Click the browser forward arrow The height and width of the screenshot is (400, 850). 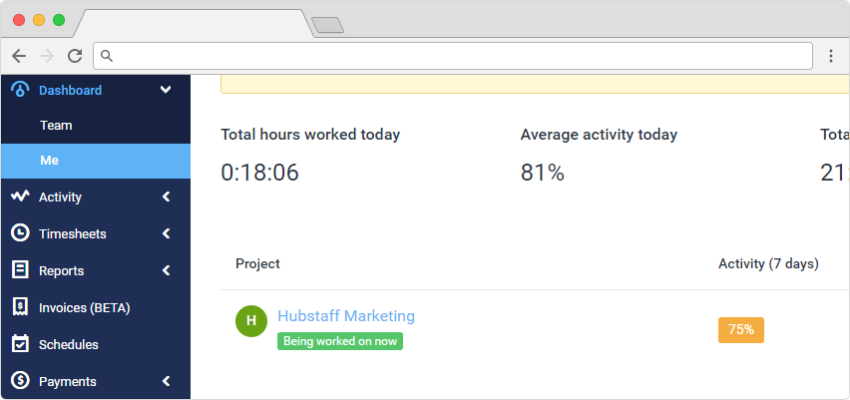(47, 56)
